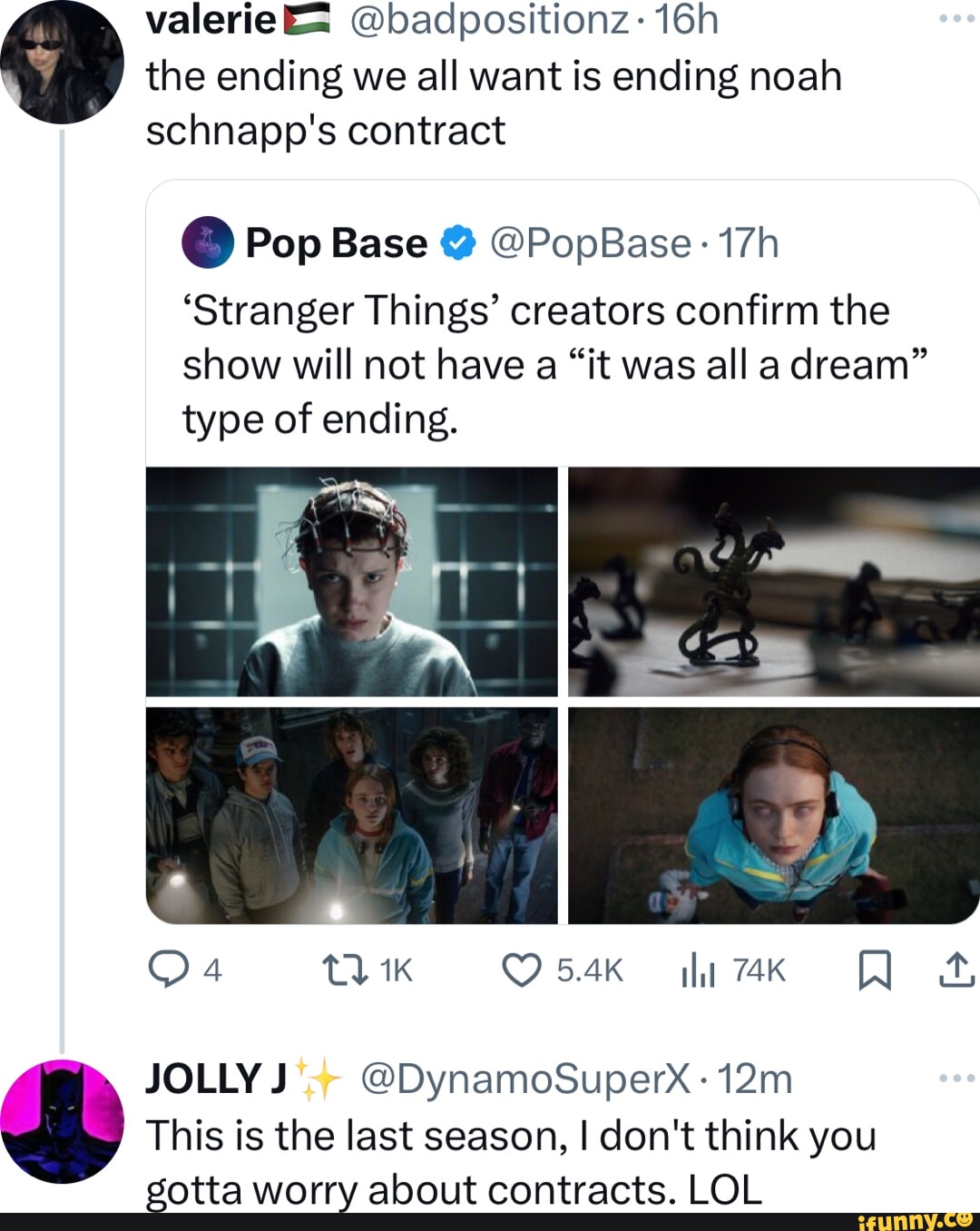Open valerie's profile picture
980x1231 pixels.
pos(62,62)
